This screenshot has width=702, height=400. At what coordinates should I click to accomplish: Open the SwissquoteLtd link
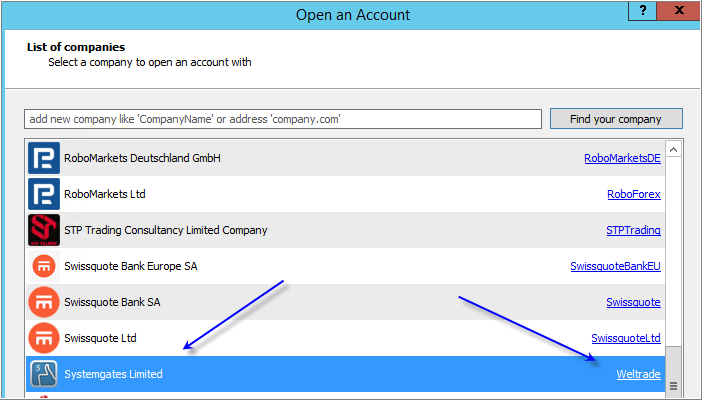626,338
